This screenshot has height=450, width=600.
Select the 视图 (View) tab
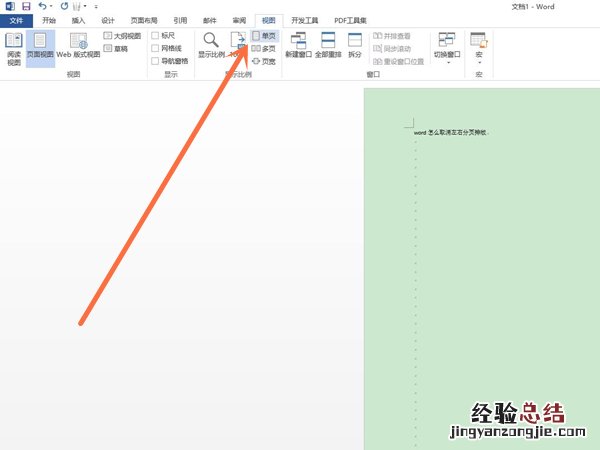(269, 21)
